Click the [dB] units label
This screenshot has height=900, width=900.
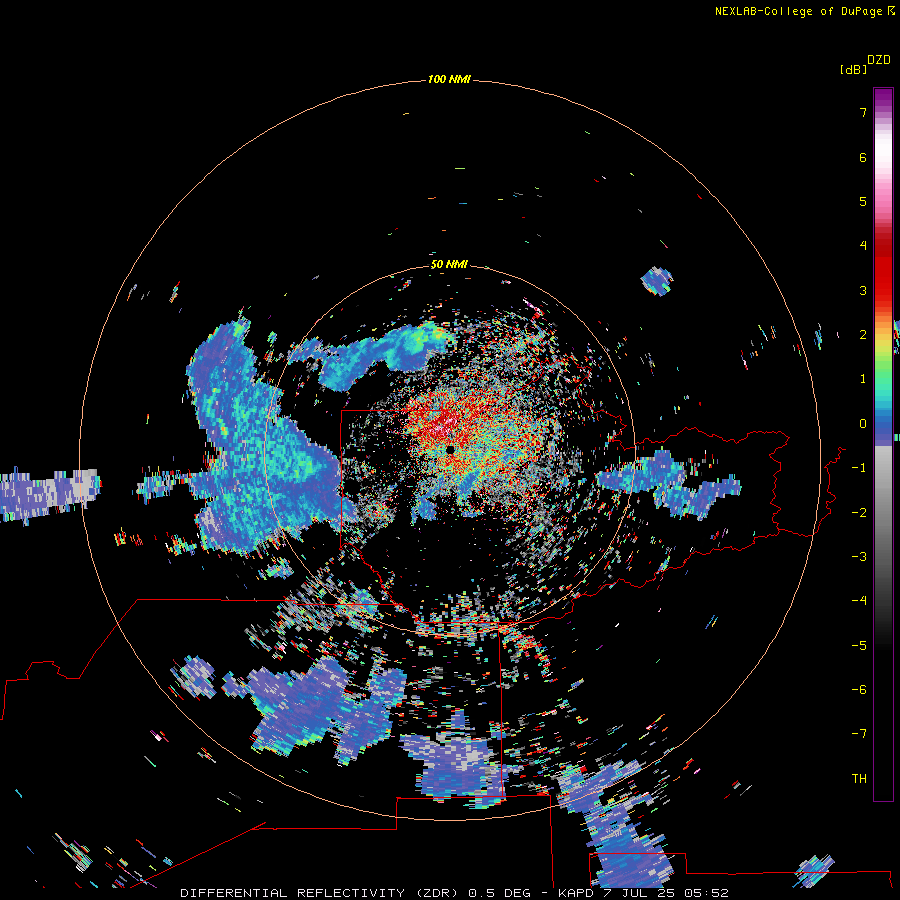[853, 69]
